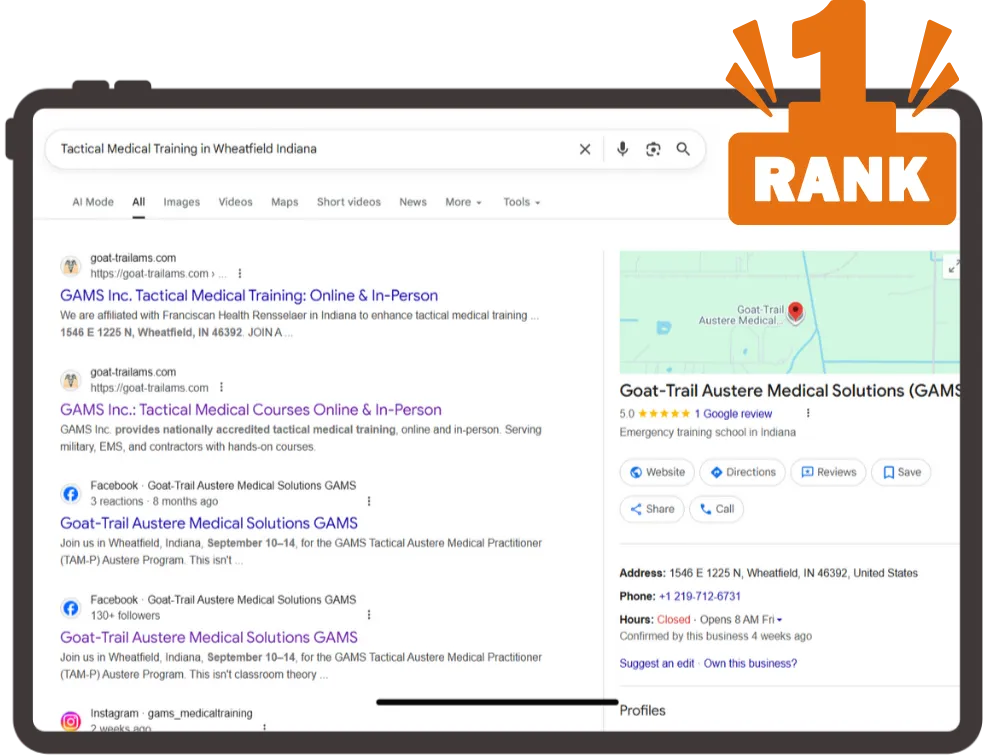Viewport: 988px width, 756px height.
Task: Open three-dot menu beside 130+ followers result
Action: tap(369, 615)
